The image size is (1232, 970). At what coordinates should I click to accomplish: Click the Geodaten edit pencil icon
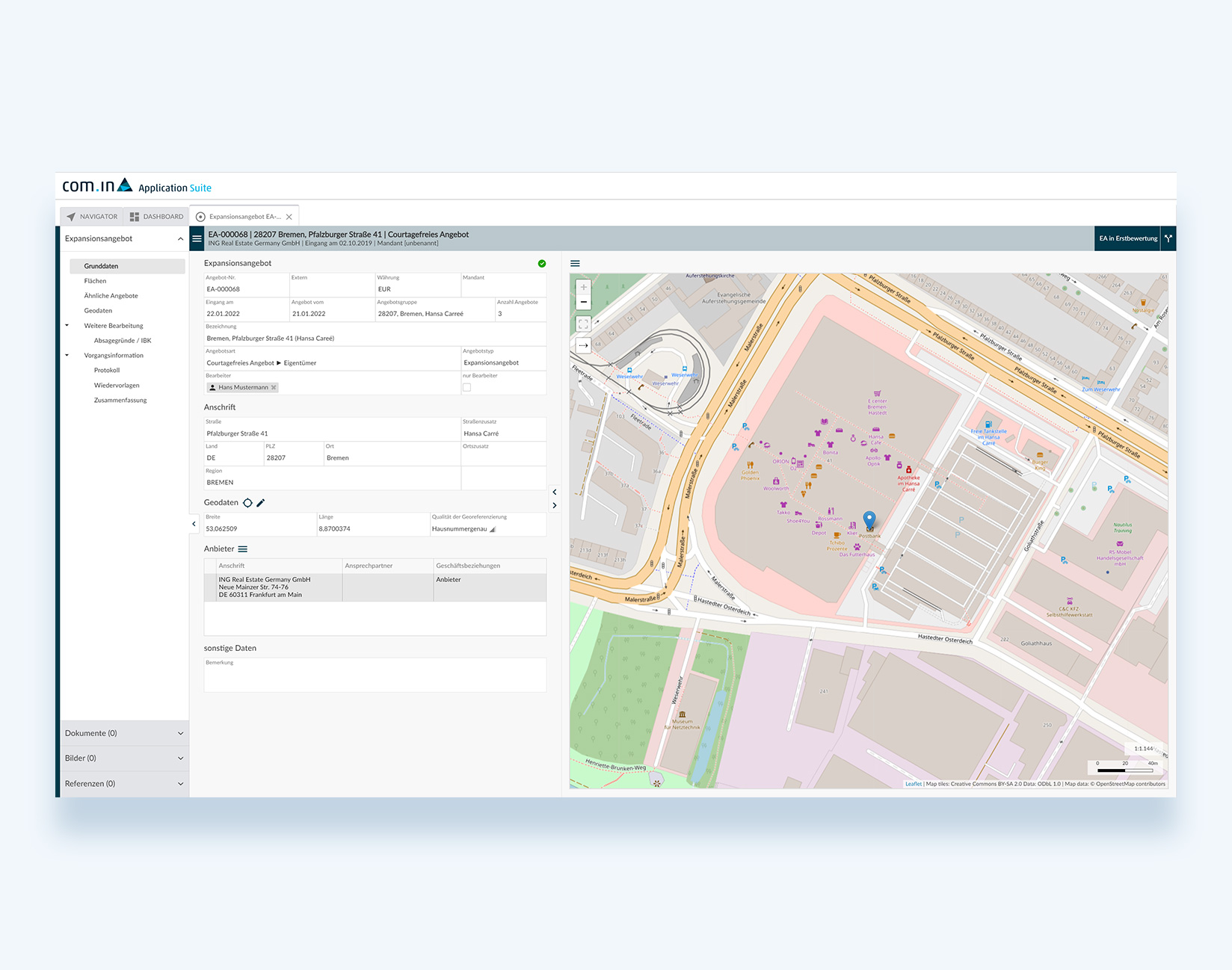(261, 503)
